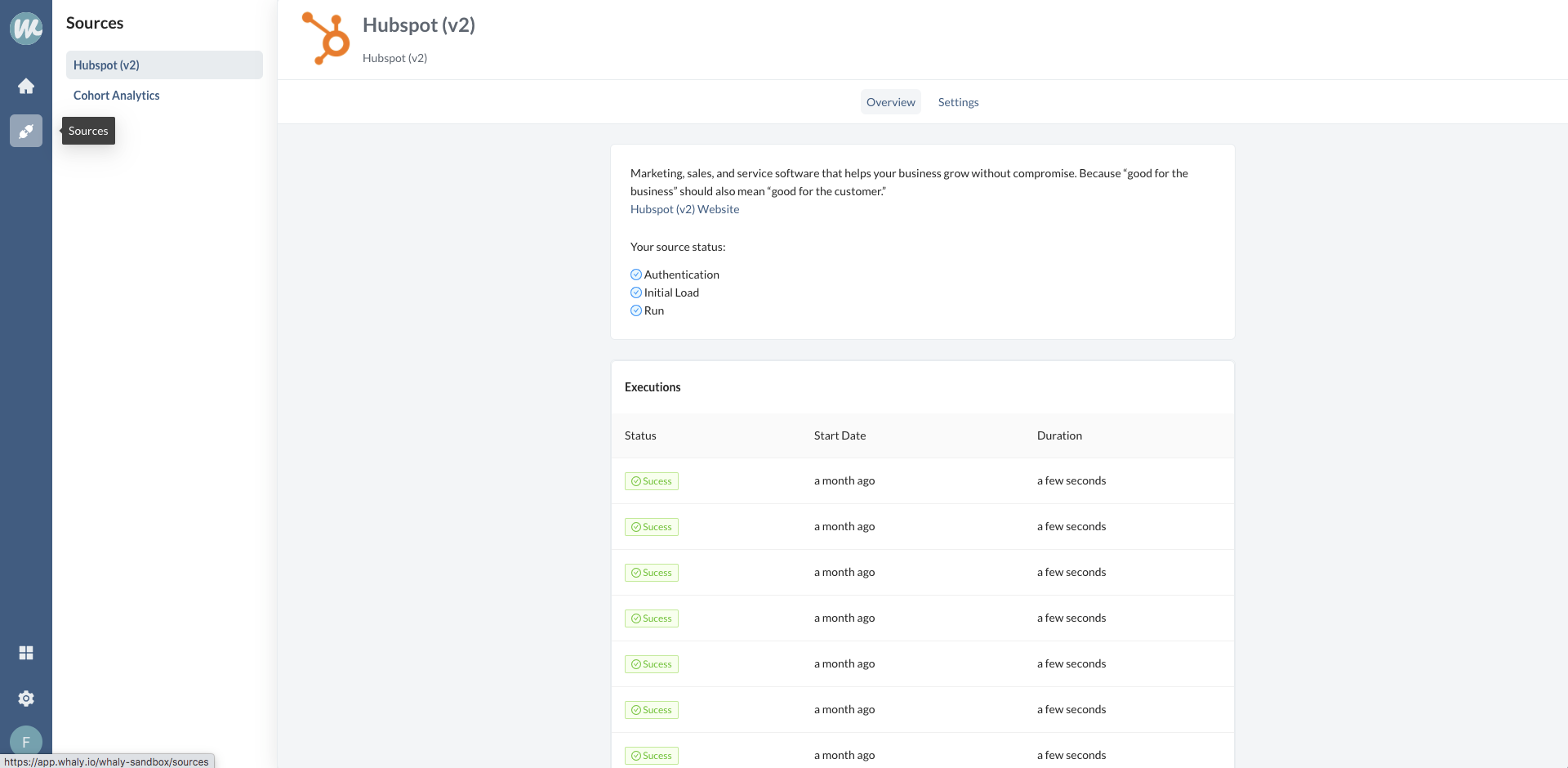Select Cohort Analytics source
This screenshot has height=768, width=1568.
click(117, 96)
